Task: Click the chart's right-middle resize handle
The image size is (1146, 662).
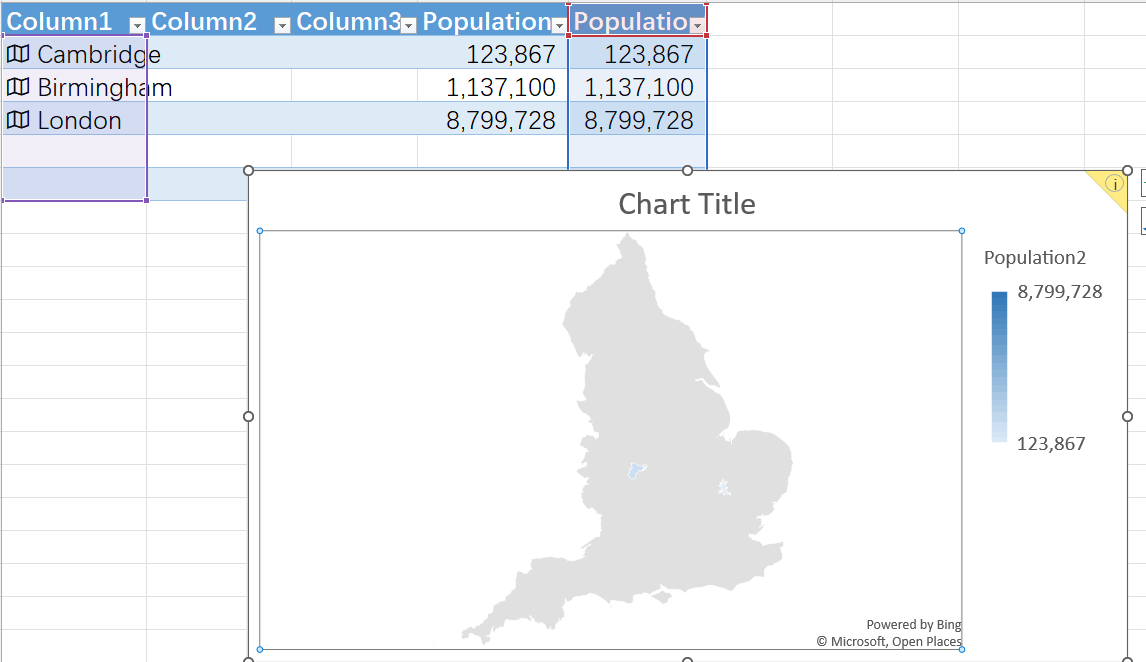Action: (1127, 416)
